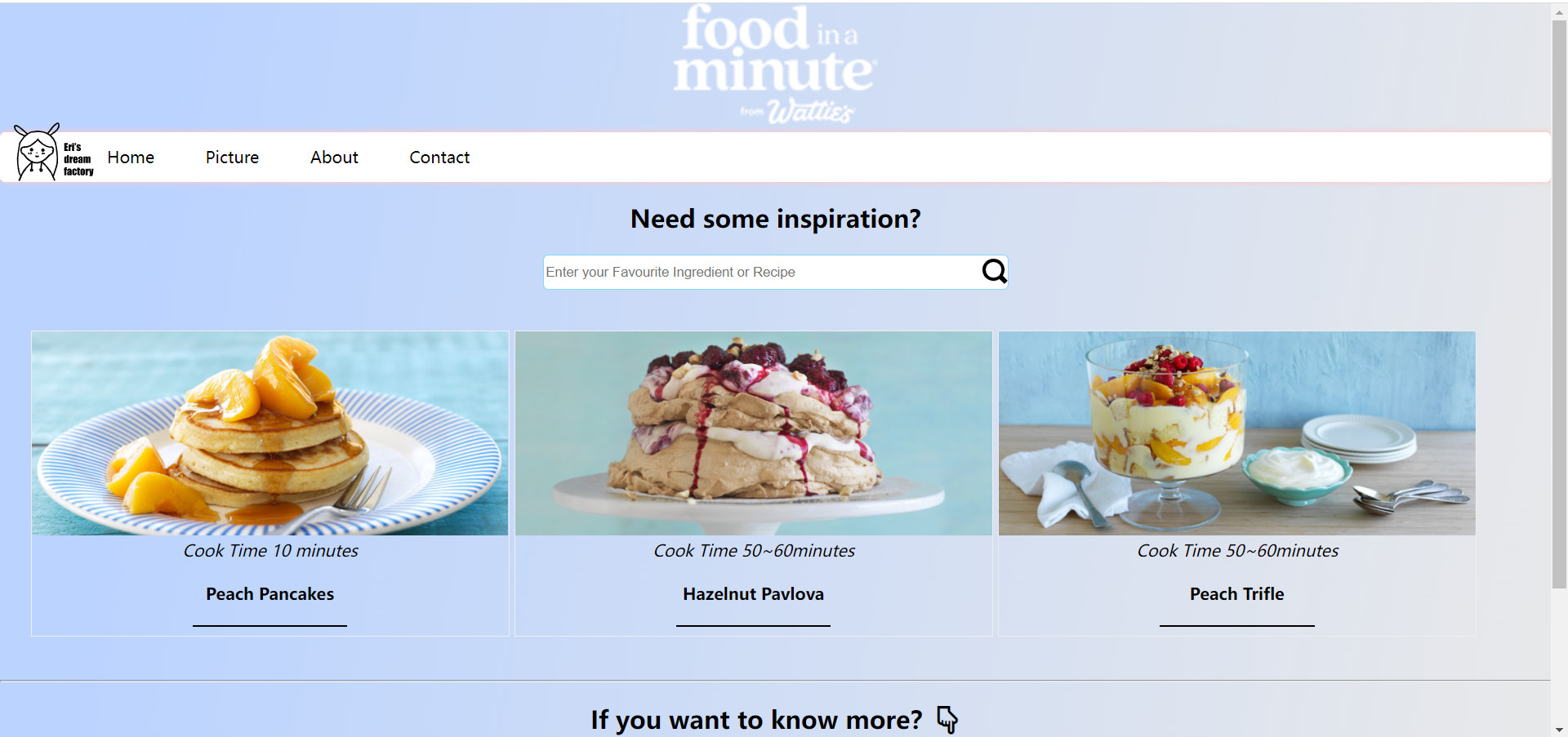The width and height of the screenshot is (1568, 737).
Task: Click the Peach Pancakes photo
Action: 269,433
